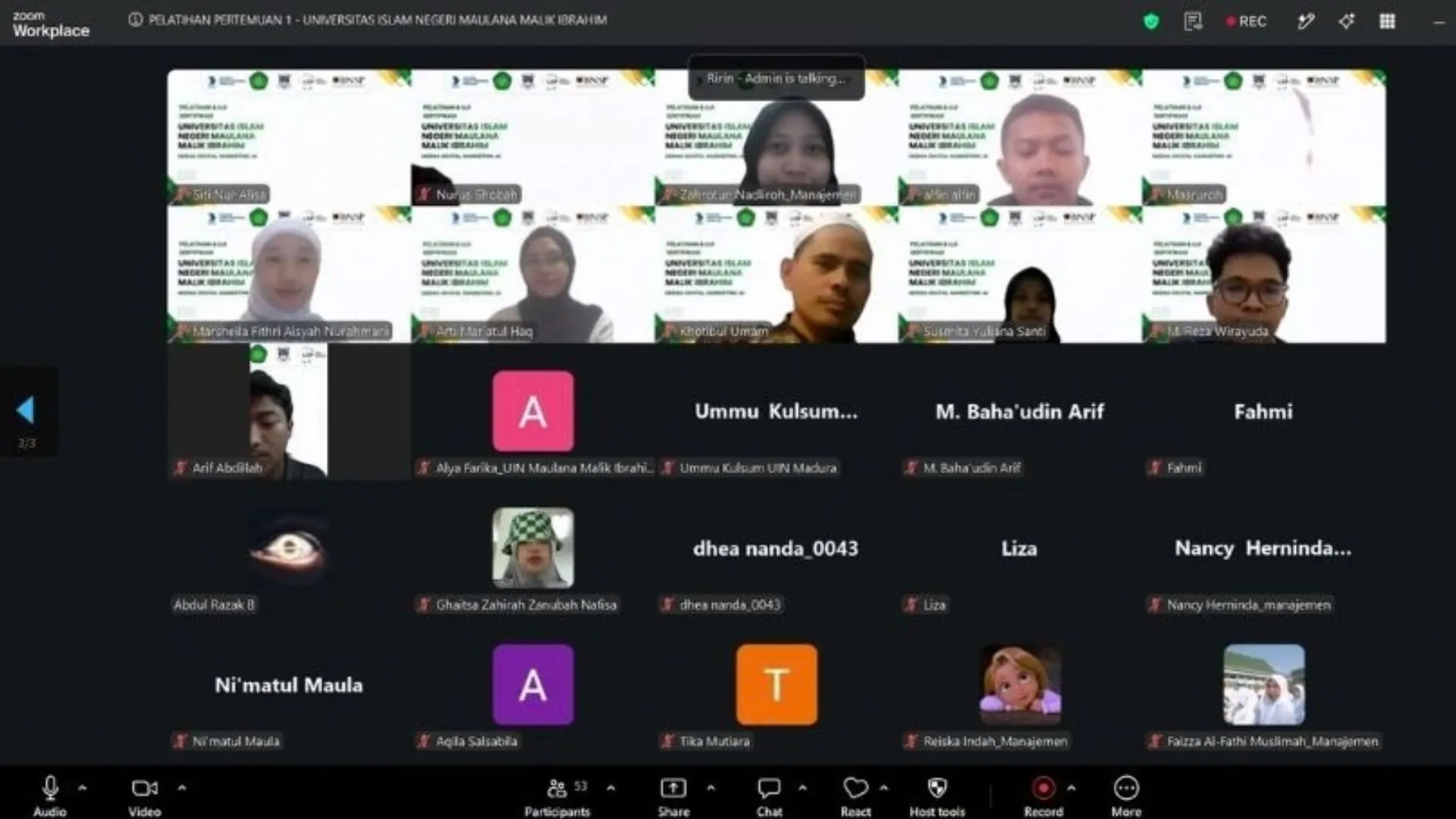Expand video options caret

pyautogui.click(x=182, y=788)
